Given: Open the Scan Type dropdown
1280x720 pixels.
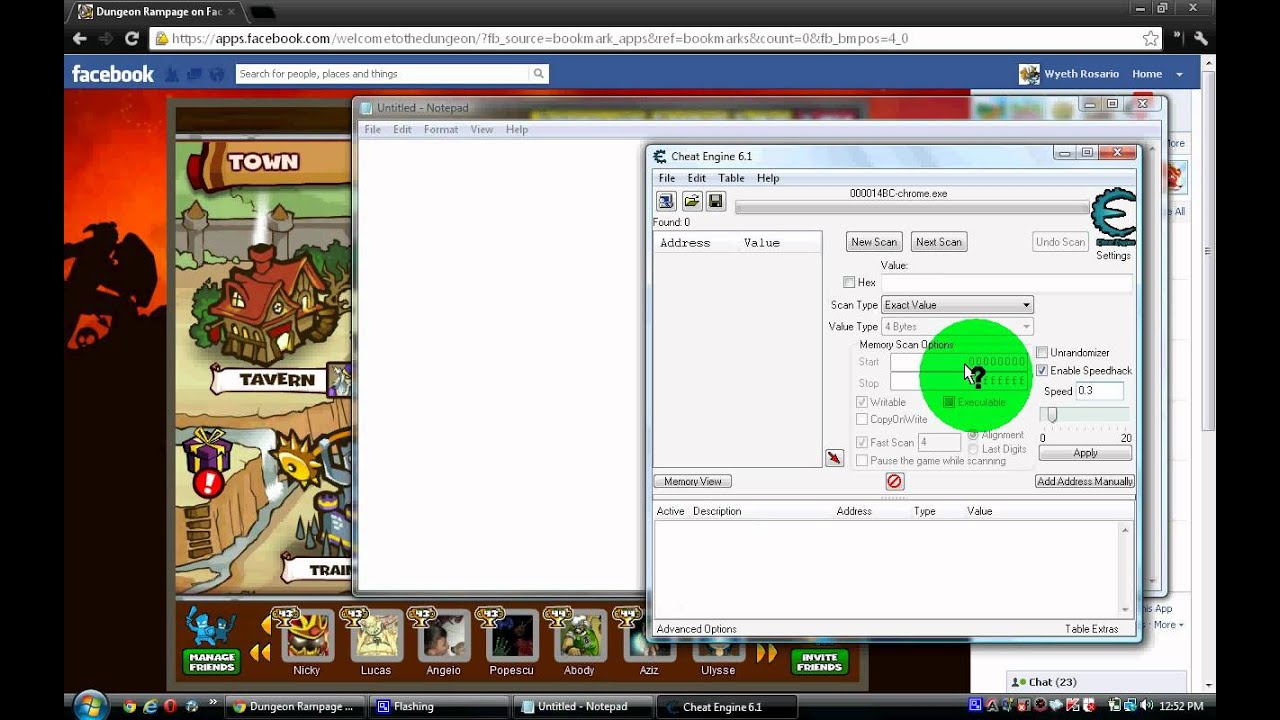Looking at the screenshot, I should coord(957,305).
